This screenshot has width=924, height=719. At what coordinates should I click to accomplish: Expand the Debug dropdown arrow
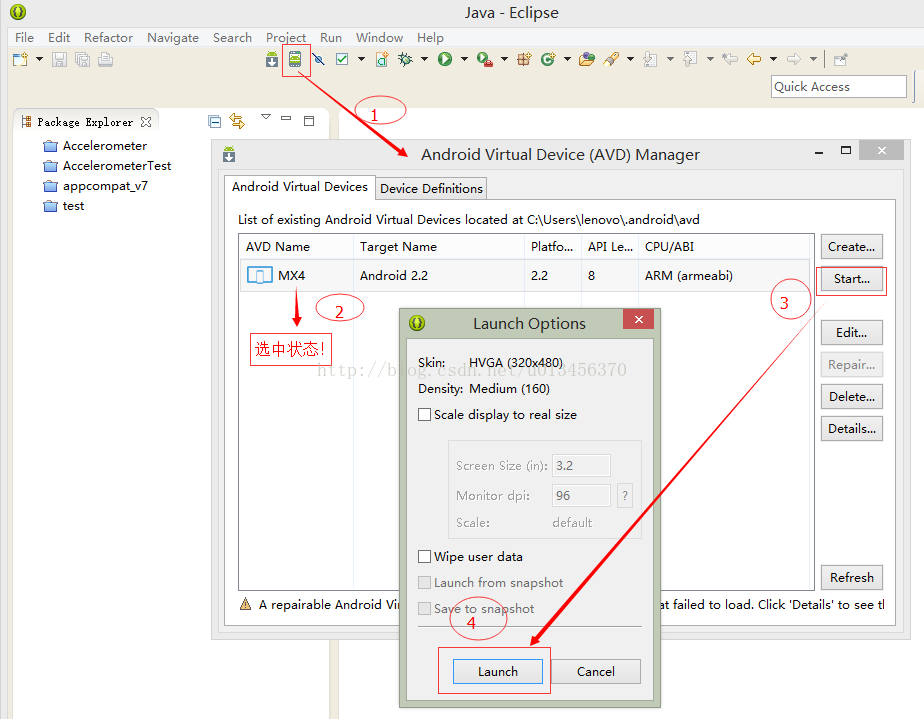pyautogui.click(x=424, y=59)
